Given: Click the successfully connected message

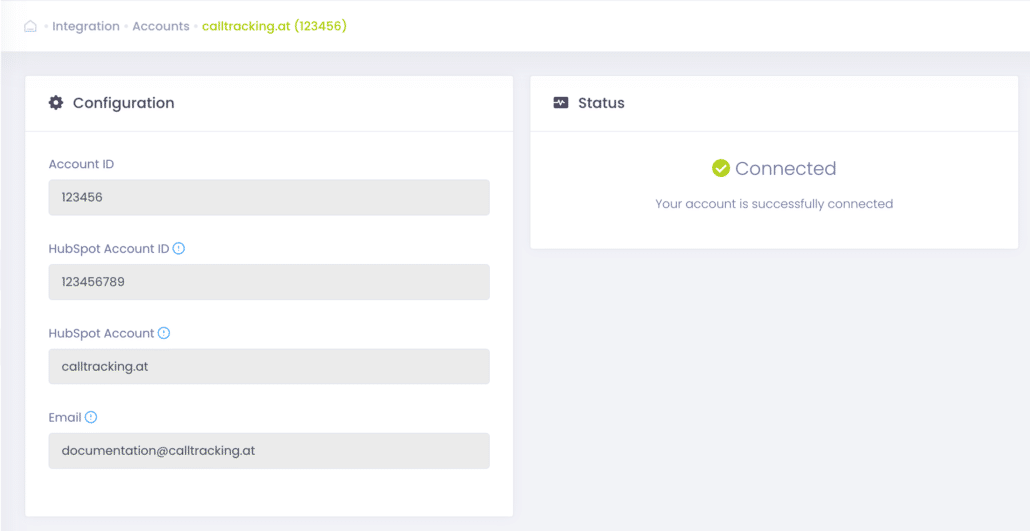Looking at the screenshot, I should (x=773, y=204).
